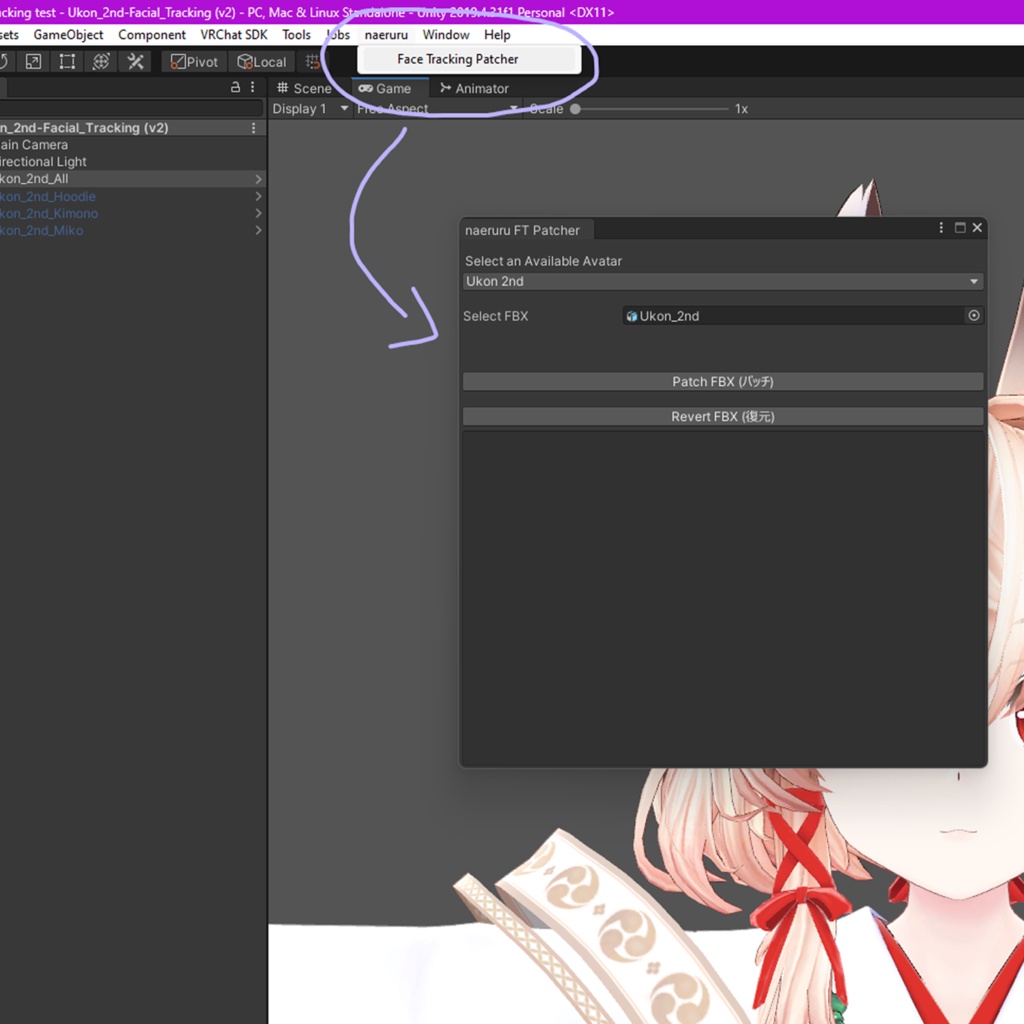Open the Select an Available Avatar dropdown
1024x1024 pixels.
(722, 281)
